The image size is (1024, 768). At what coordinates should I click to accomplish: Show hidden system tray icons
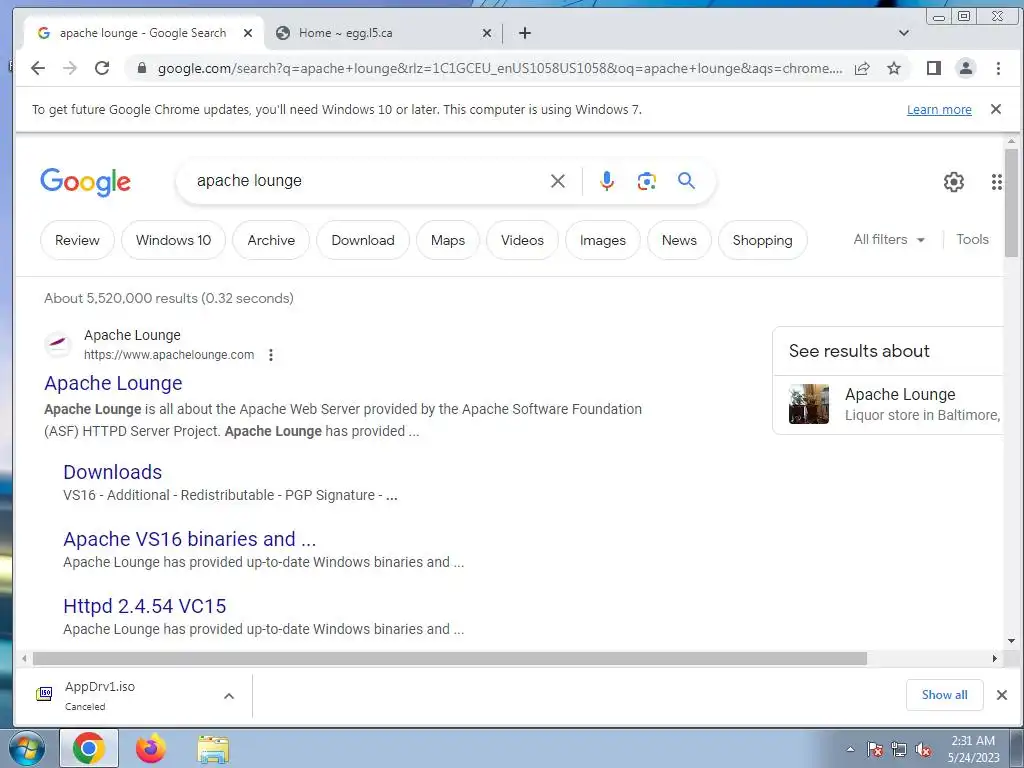(x=850, y=750)
